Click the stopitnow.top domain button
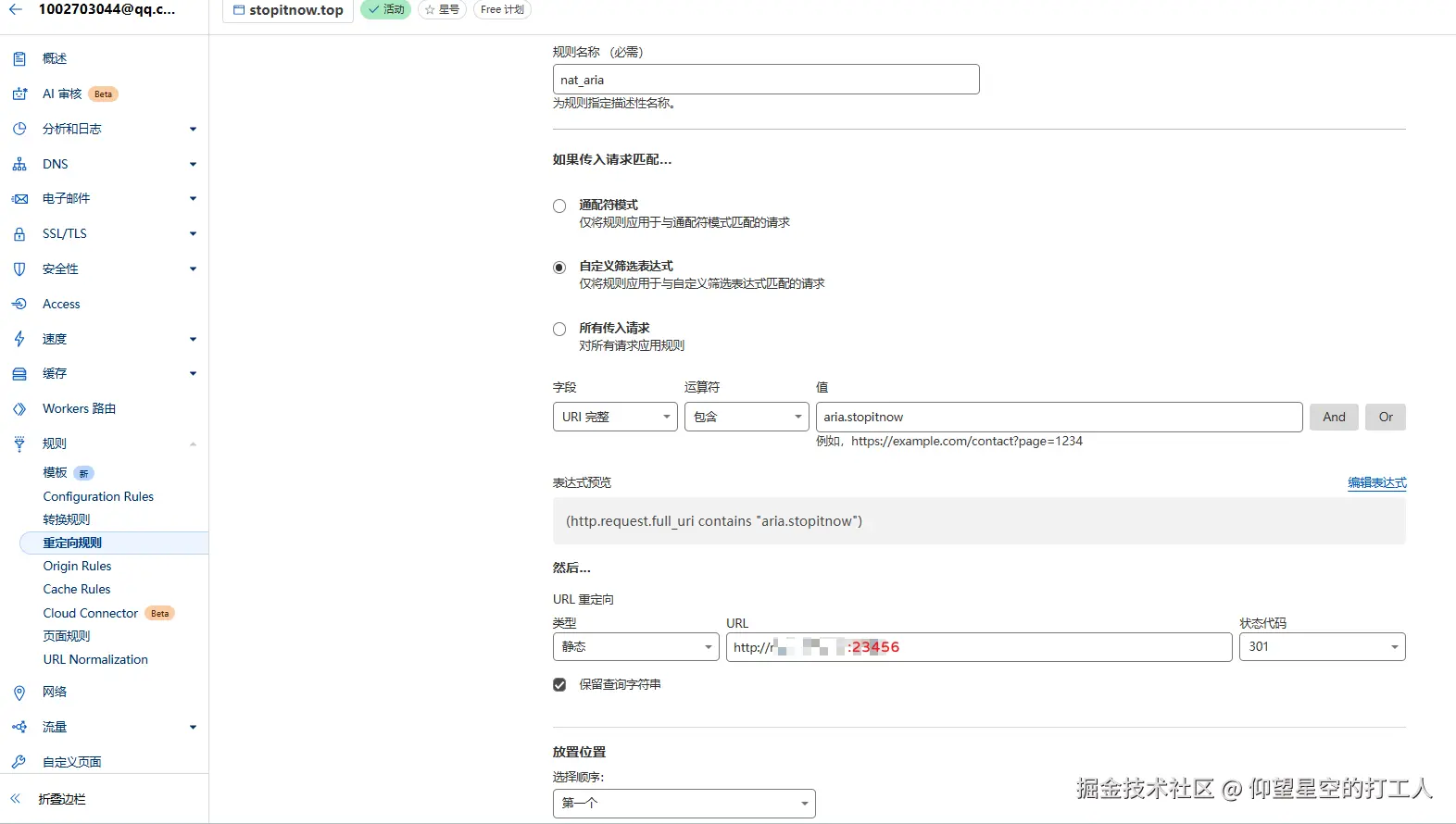The height and width of the screenshot is (824, 1456). point(288,10)
